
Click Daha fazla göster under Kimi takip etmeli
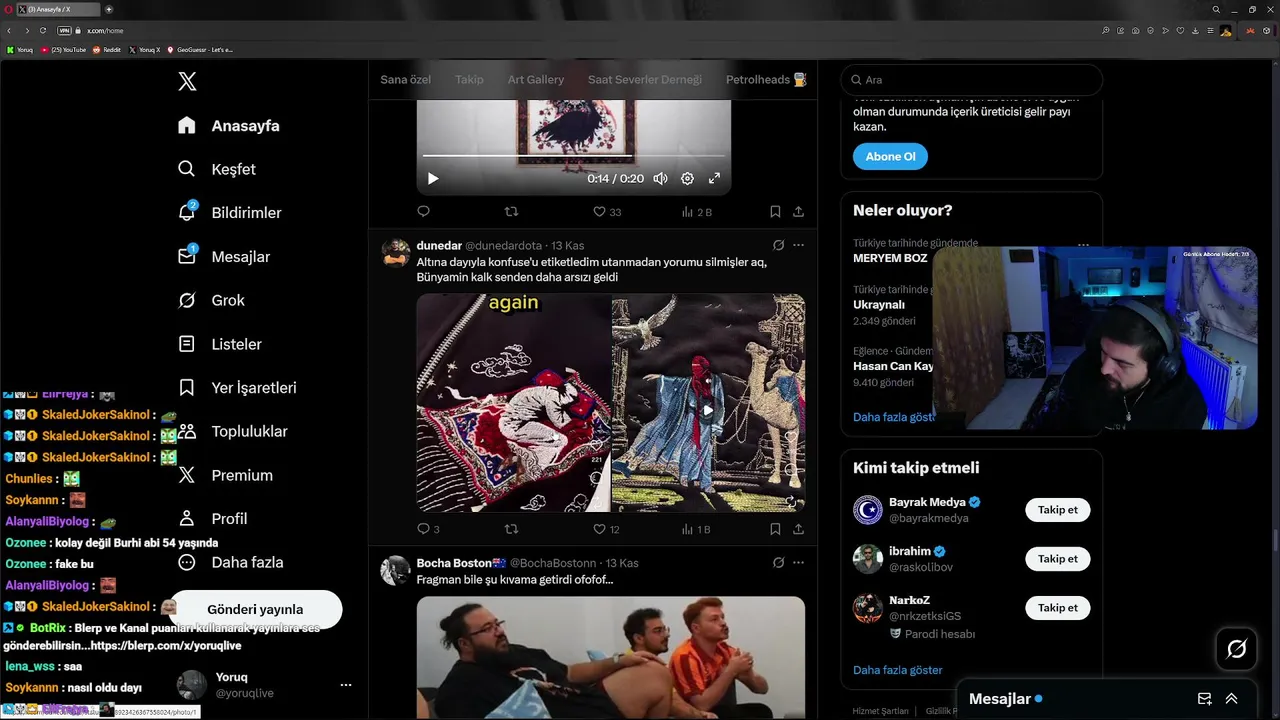pyautogui.click(x=898, y=670)
